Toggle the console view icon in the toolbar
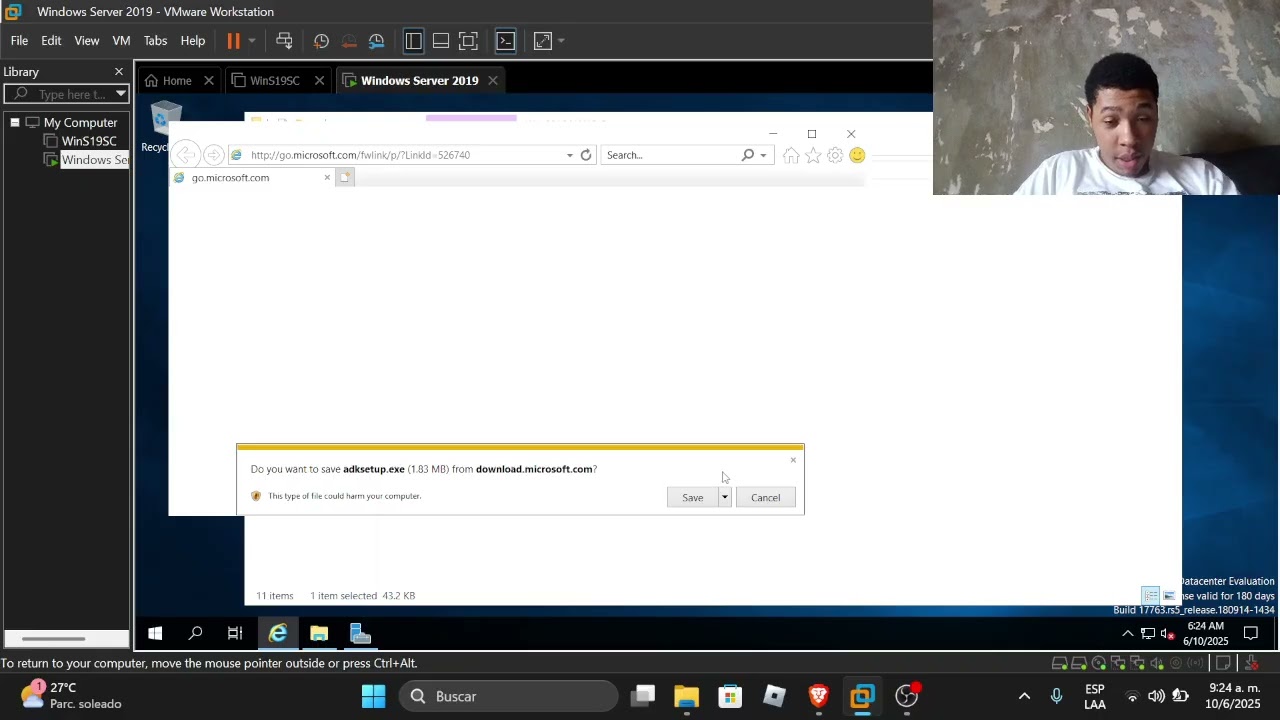Viewport: 1280px width, 720px height. point(505,41)
